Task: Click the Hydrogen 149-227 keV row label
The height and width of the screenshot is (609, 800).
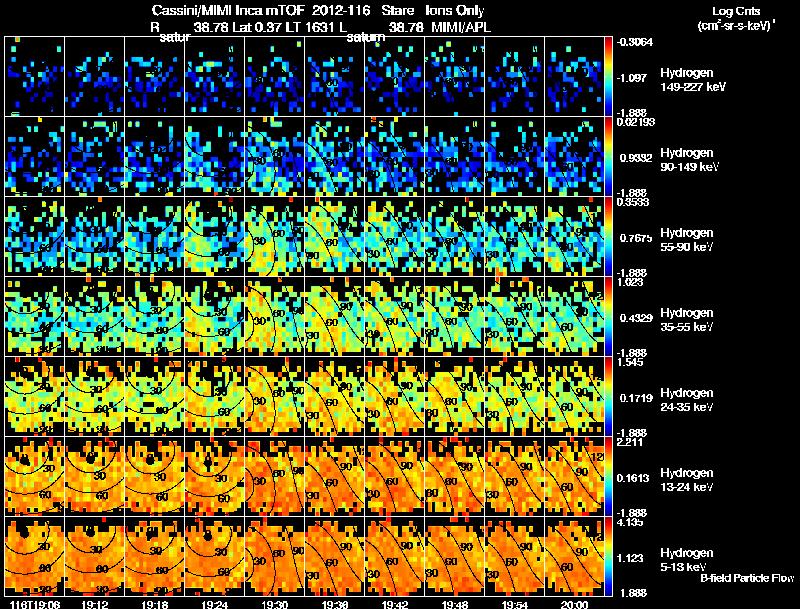Action: 693,80
